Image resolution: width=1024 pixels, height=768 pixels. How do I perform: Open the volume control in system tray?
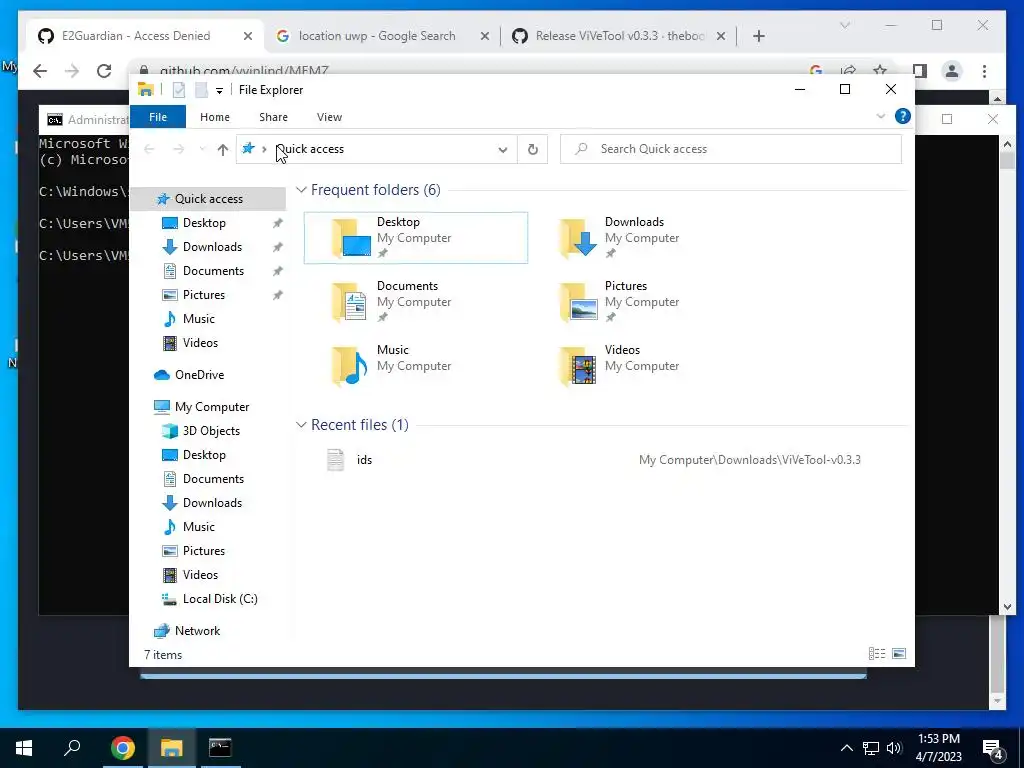(895, 748)
